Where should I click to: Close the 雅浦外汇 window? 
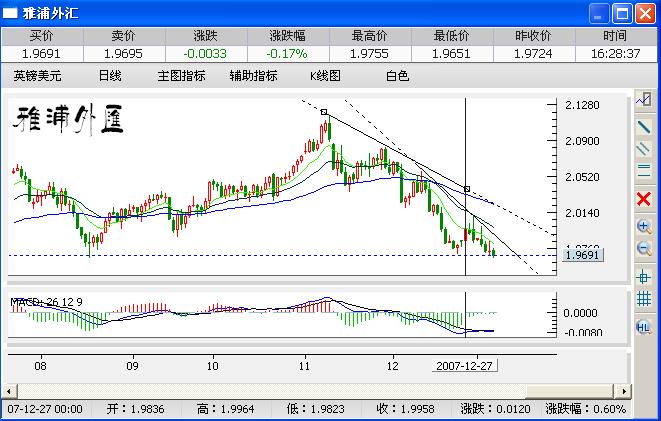coord(645,13)
